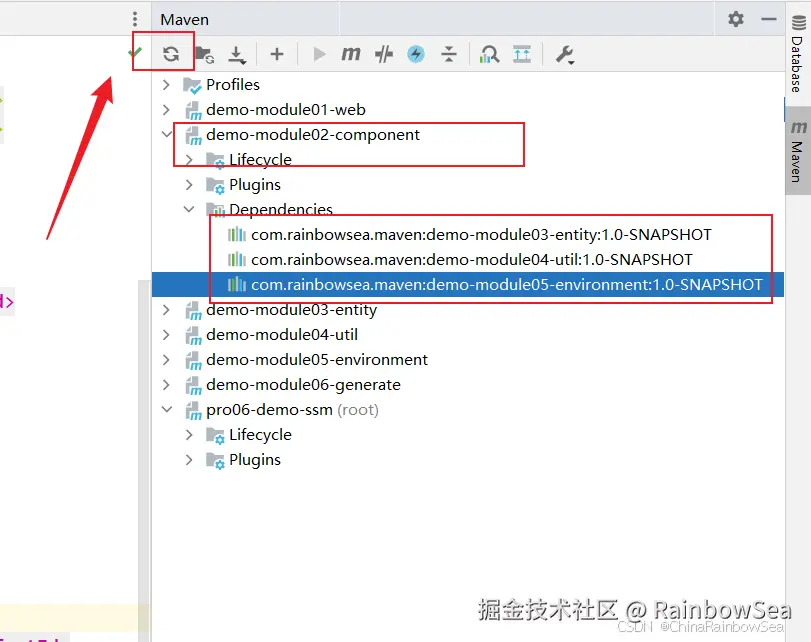Expand Lifecycle under pro06-demo-ssm
Image resolution: width=811 pixels, height=642 pixels.
pos(189,435)
